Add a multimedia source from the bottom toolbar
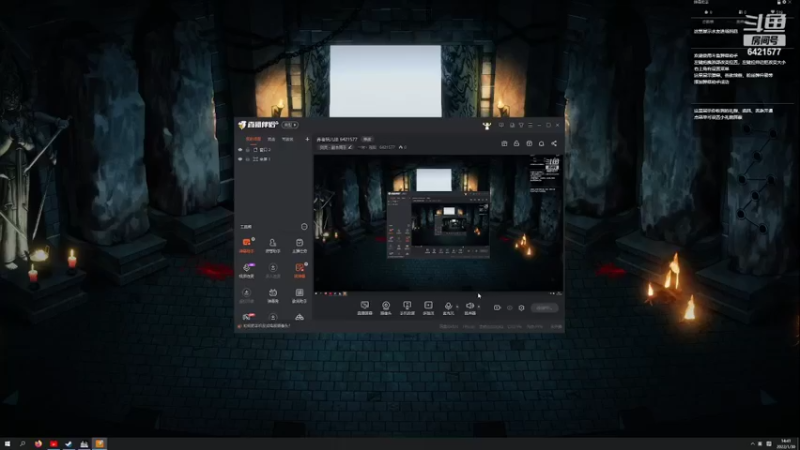The height and width of the screenshot is (450, 800). click(428, 308)
